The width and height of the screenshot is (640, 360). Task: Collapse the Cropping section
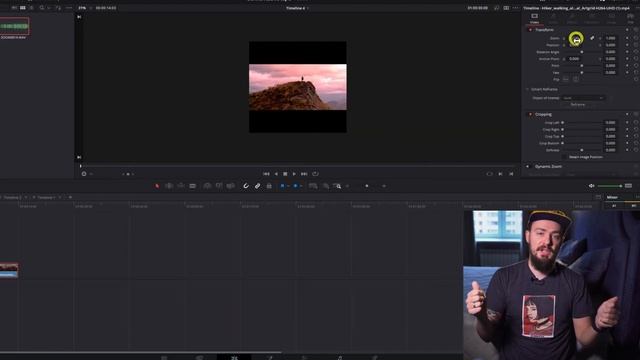(x=543, y=114)
